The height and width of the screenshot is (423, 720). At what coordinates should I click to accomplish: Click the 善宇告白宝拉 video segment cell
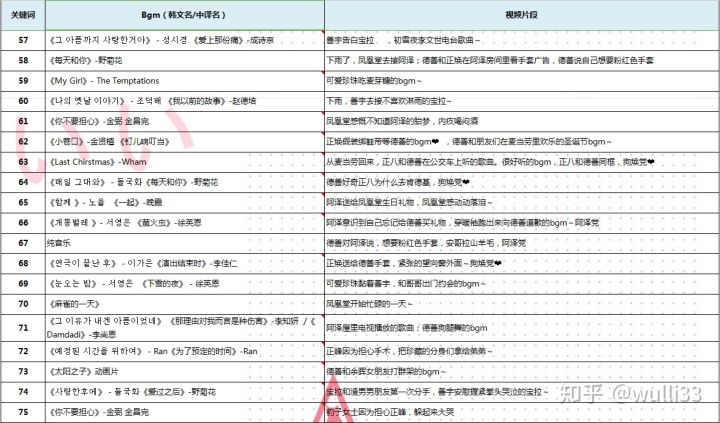pyautogui.click(x=522, y=40)
